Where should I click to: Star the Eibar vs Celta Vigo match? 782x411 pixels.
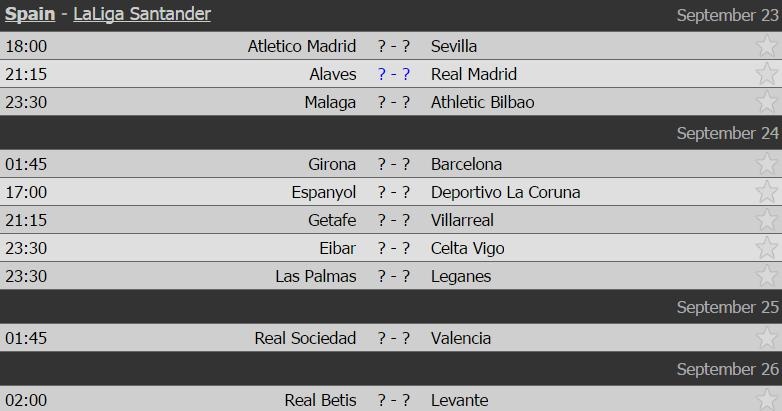point(766,248)
